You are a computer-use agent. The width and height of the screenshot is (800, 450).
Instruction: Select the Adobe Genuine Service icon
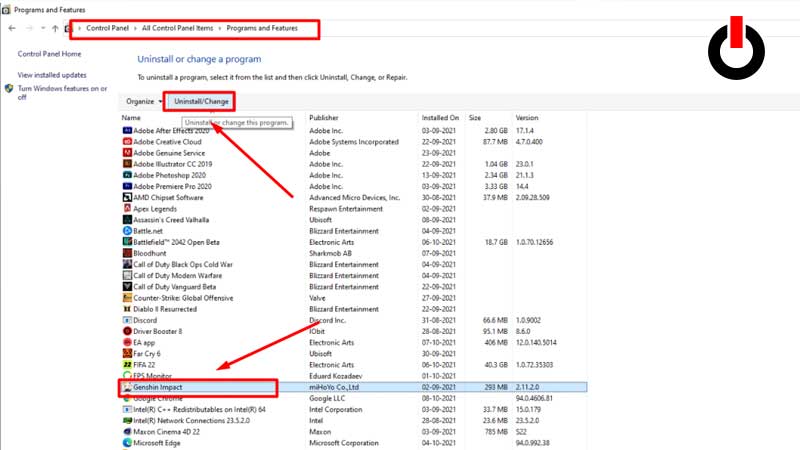[x=127, y=153]
